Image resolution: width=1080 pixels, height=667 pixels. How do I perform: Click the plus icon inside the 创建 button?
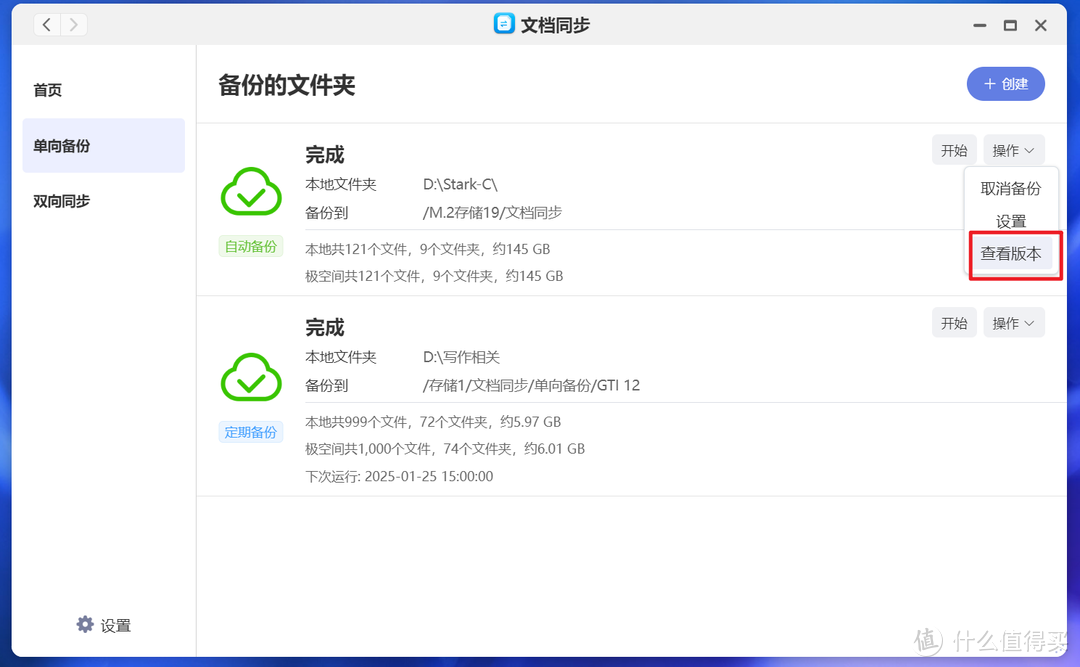[x=991, y=84]
